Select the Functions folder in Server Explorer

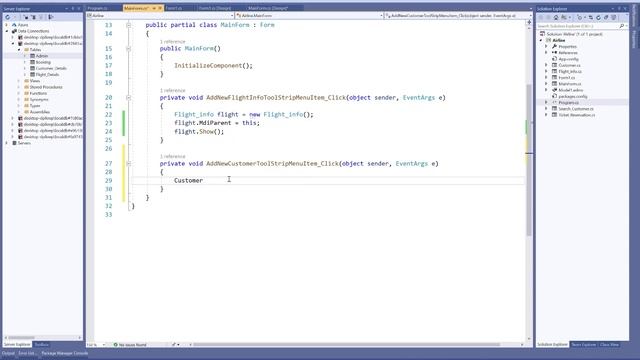[x=38, y=93]
